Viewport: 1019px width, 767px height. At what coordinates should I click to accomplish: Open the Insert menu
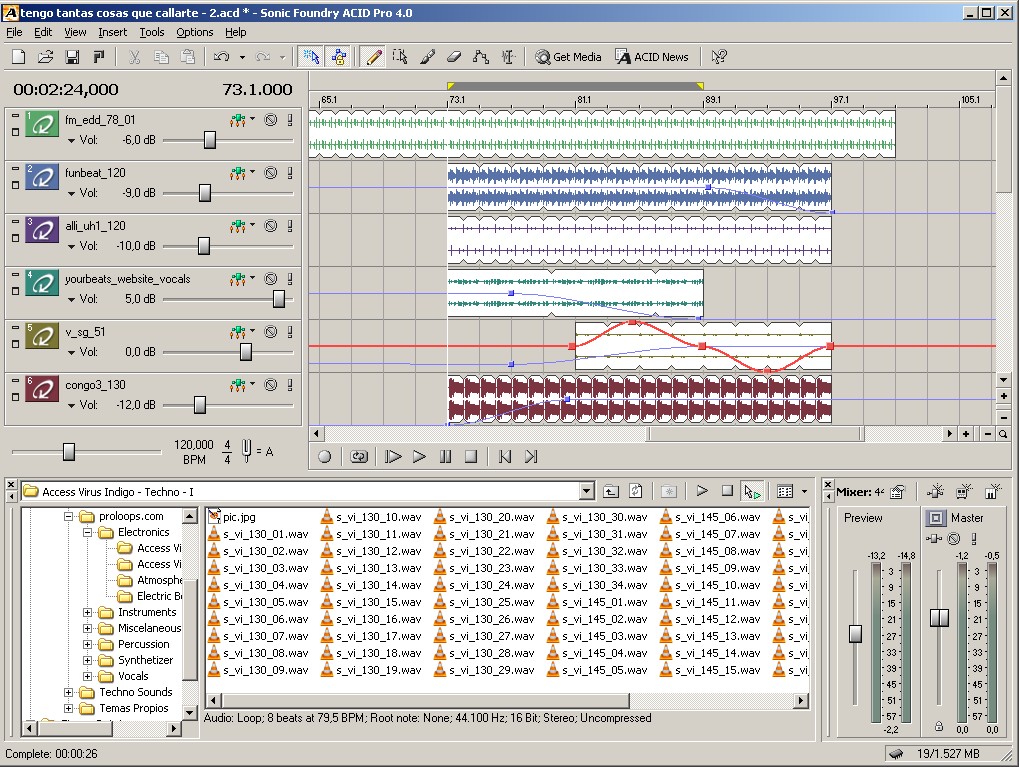(112, 32)
